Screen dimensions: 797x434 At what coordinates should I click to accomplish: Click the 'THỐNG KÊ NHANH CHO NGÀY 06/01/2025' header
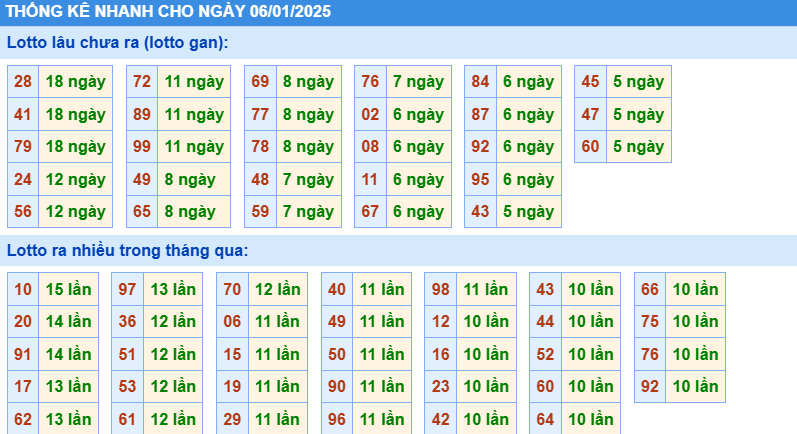(168, 12)
